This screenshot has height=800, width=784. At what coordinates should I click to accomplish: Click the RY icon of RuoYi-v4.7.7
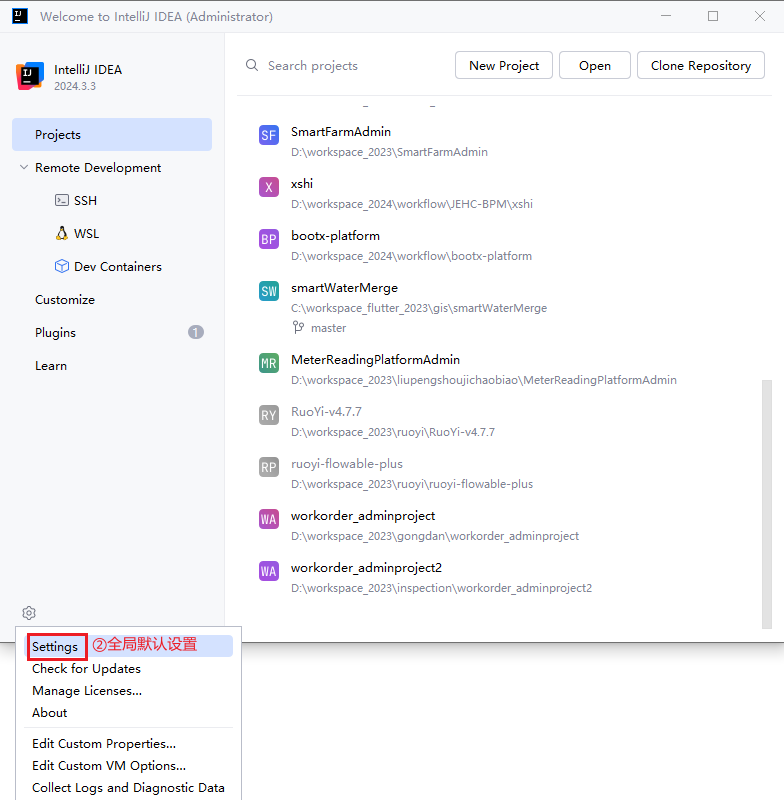(x=269, y=415)
